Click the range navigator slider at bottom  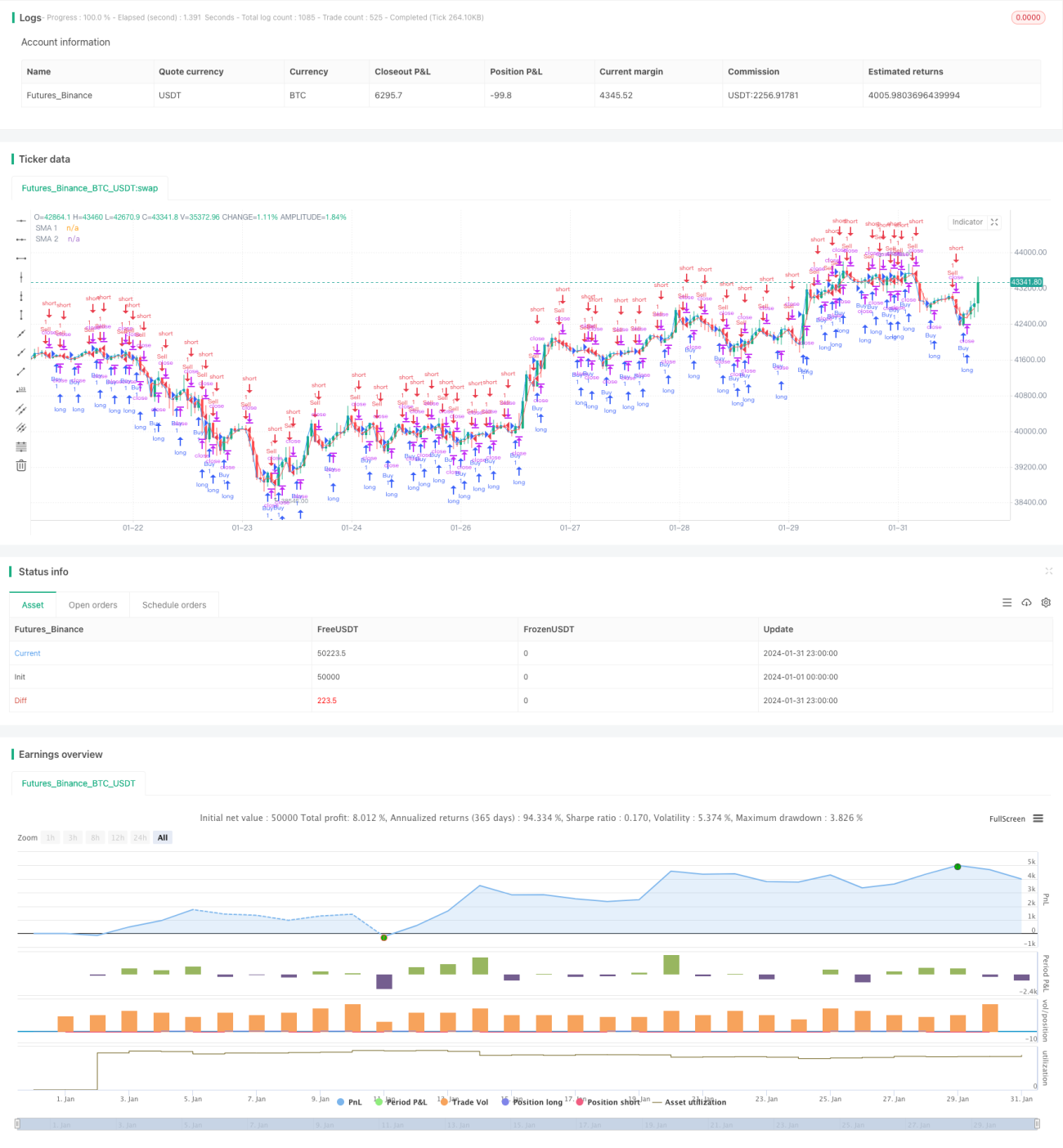tap(527, 1124)
